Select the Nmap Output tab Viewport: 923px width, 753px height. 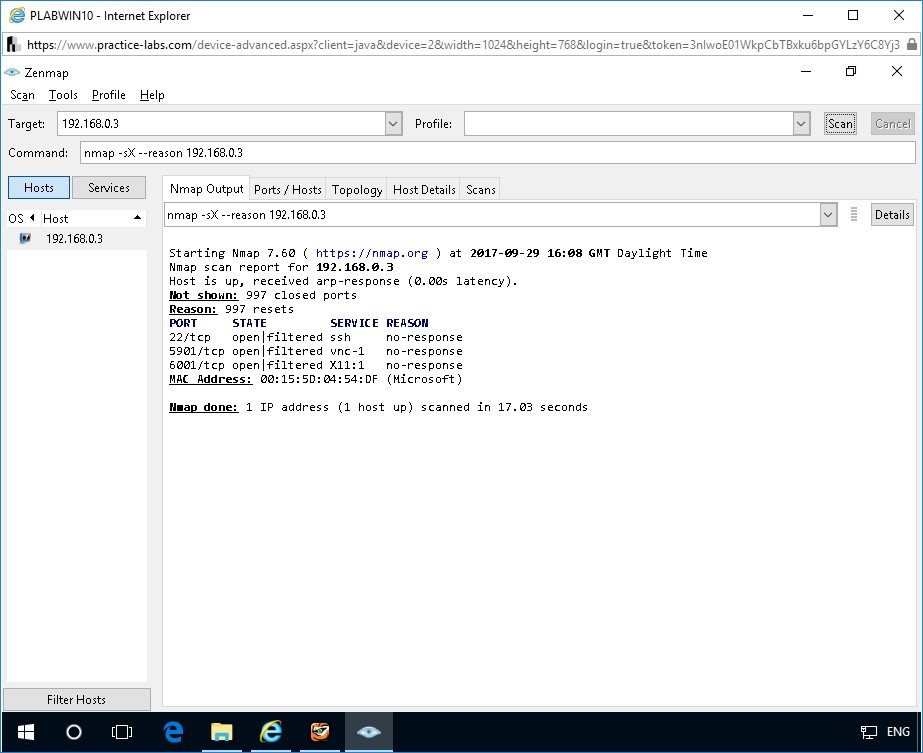[x=206, y=188]
